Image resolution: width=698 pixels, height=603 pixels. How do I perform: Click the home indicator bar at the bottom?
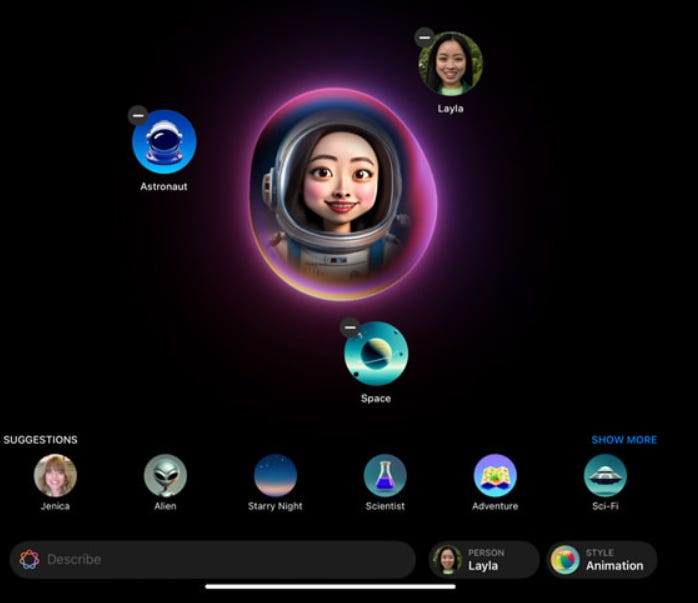tap(330, 587)
